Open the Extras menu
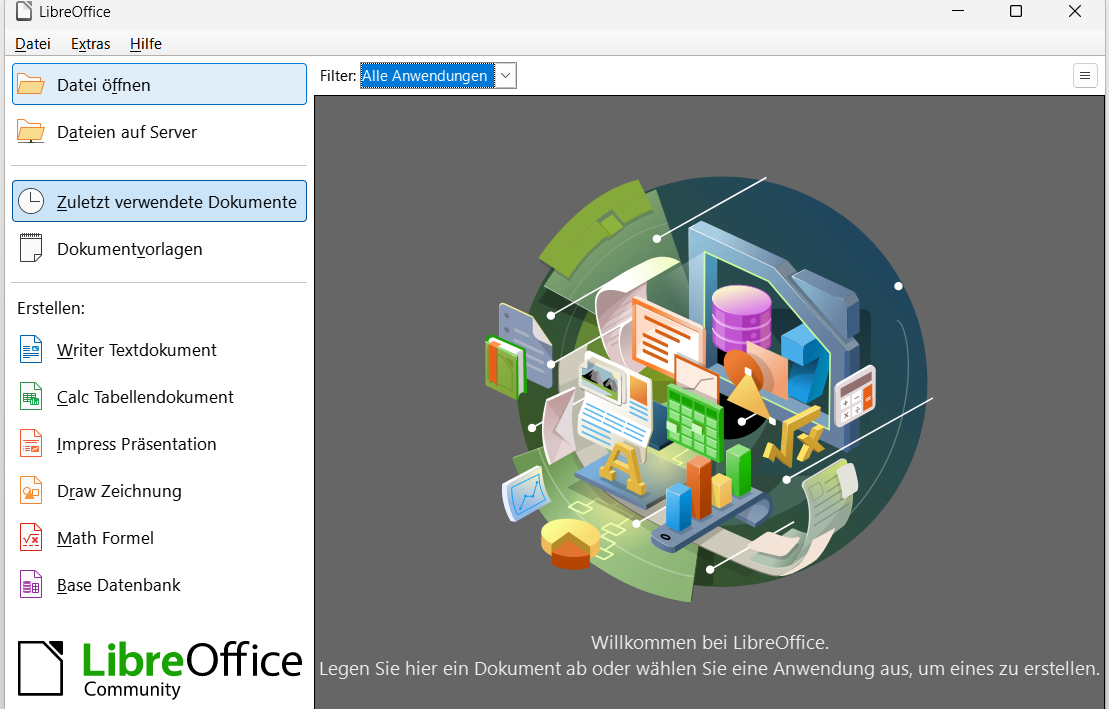1109x709 pixels. pos(90,44)
